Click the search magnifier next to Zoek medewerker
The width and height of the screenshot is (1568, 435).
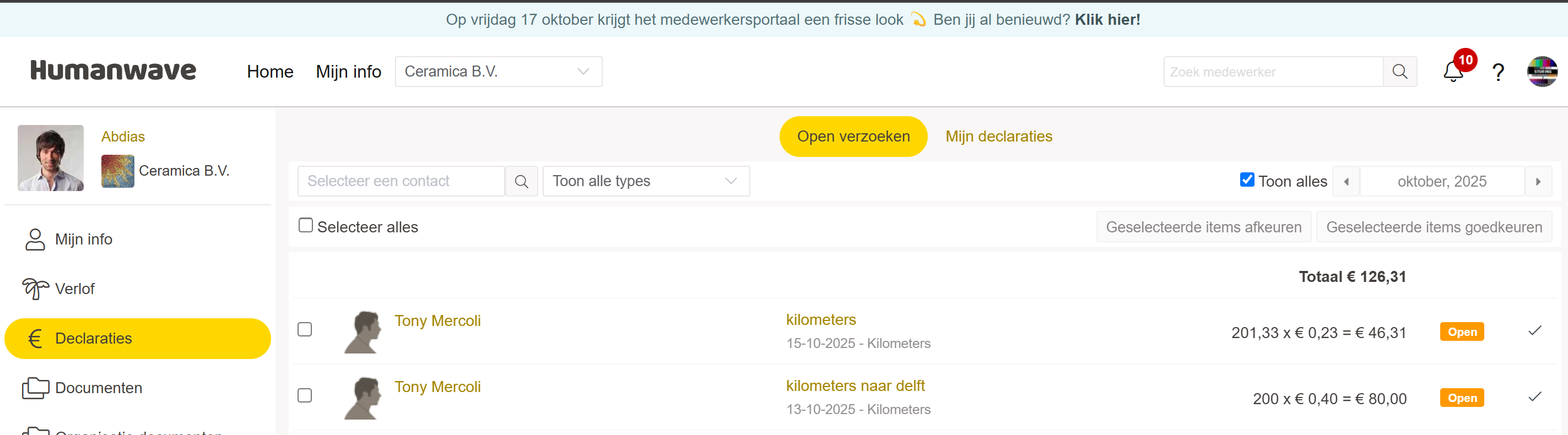click(x=1399, y=72)
